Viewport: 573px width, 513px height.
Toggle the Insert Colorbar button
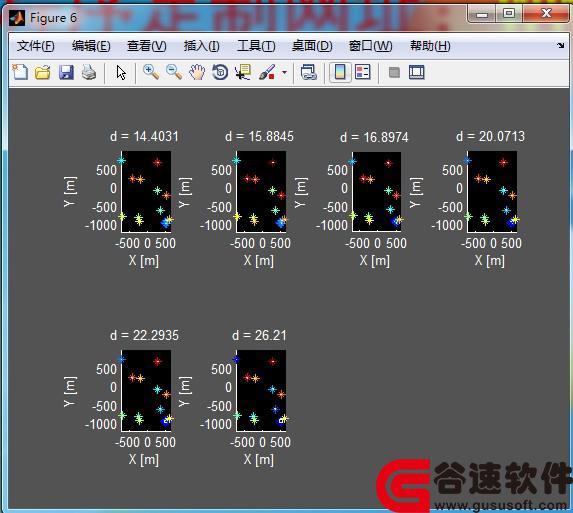coord(340,72)
